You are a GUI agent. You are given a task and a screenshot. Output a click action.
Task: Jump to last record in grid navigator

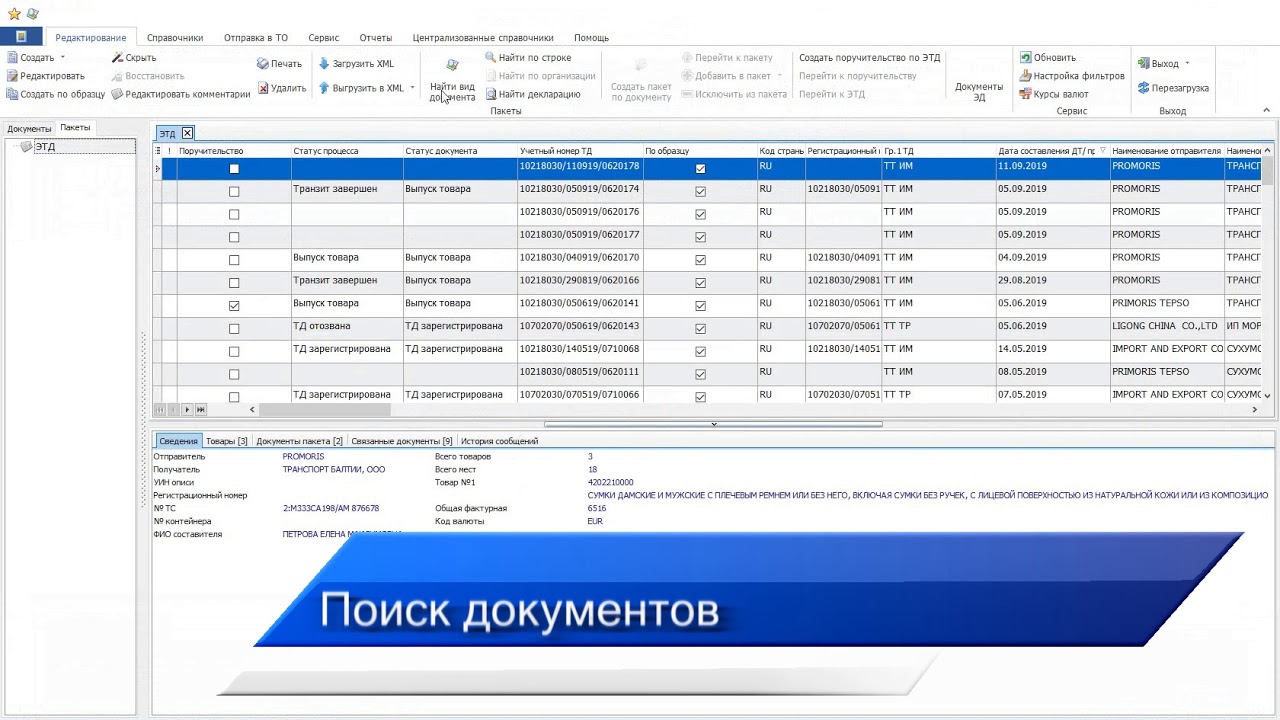click(200, 409)
